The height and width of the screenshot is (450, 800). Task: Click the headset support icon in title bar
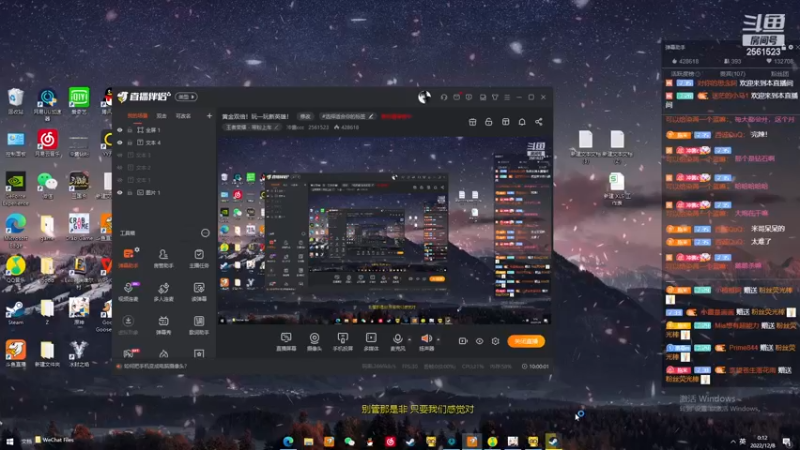(x=444, y=97)
